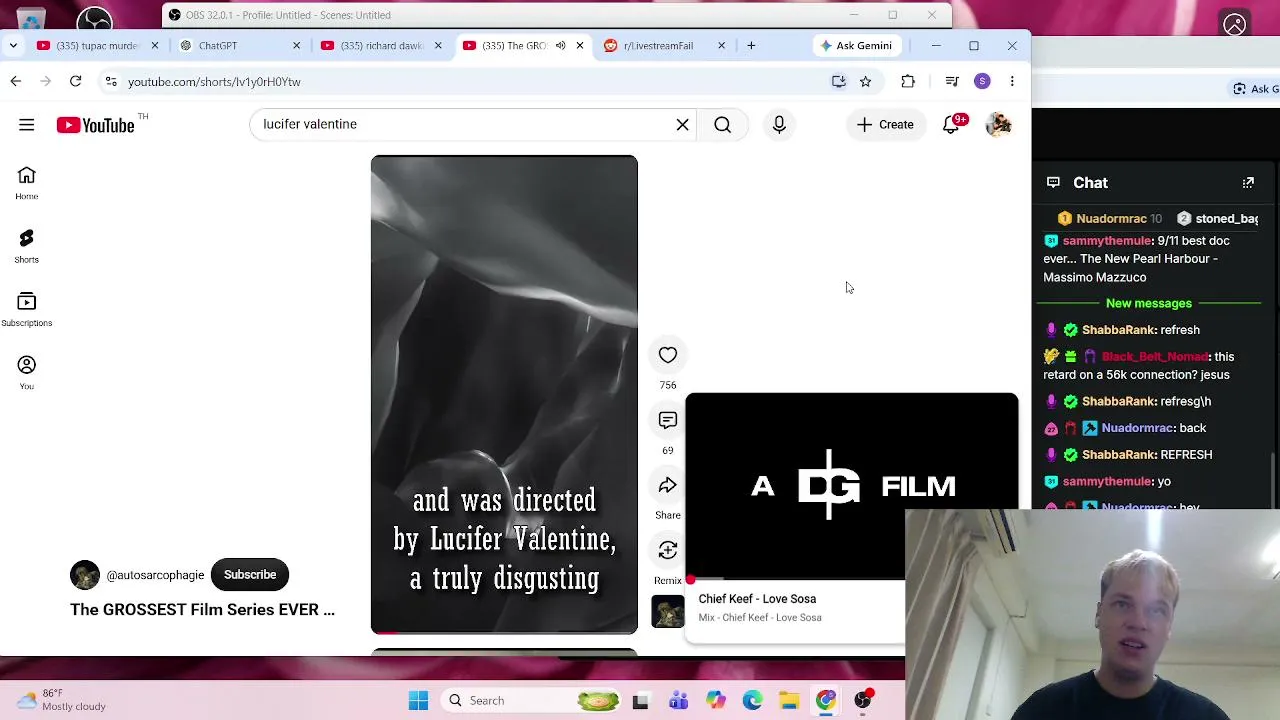Share the Short
1280x720 pixels.
[668, 486]
